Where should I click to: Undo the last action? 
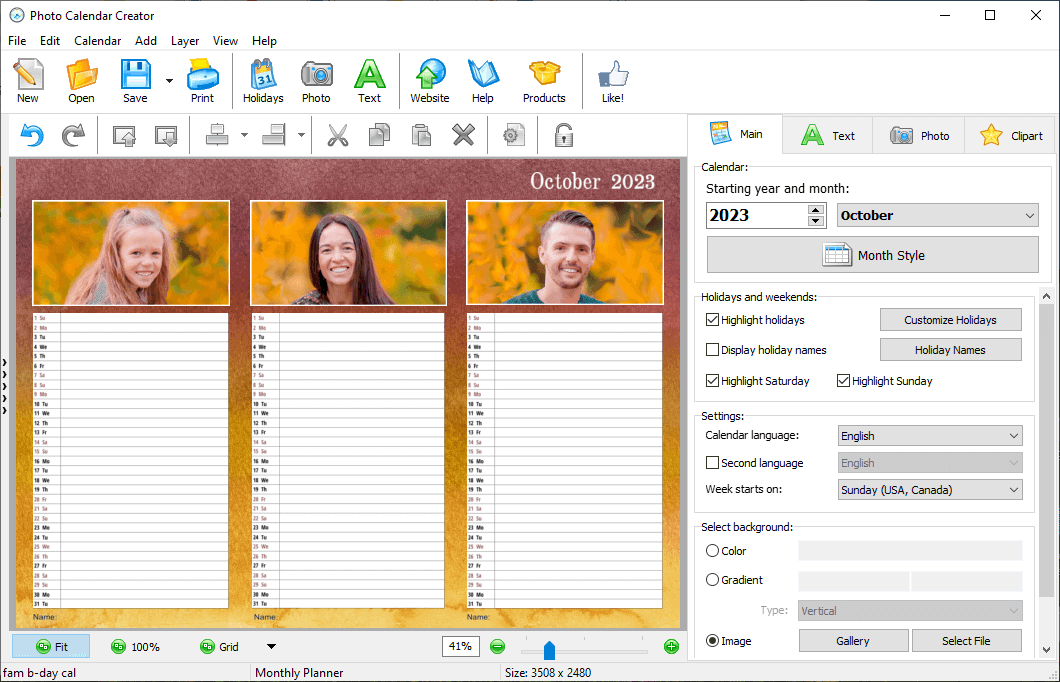(32, 135)
